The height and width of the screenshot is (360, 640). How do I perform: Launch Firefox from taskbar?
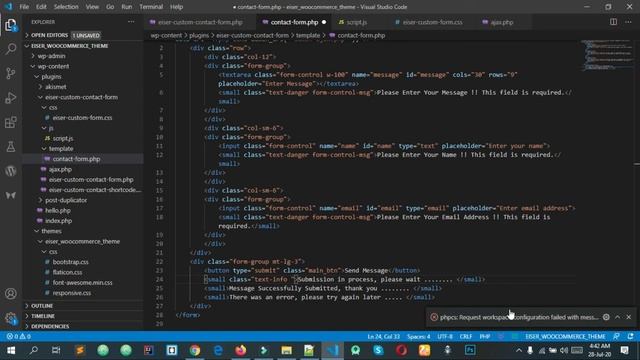[241, 350]
